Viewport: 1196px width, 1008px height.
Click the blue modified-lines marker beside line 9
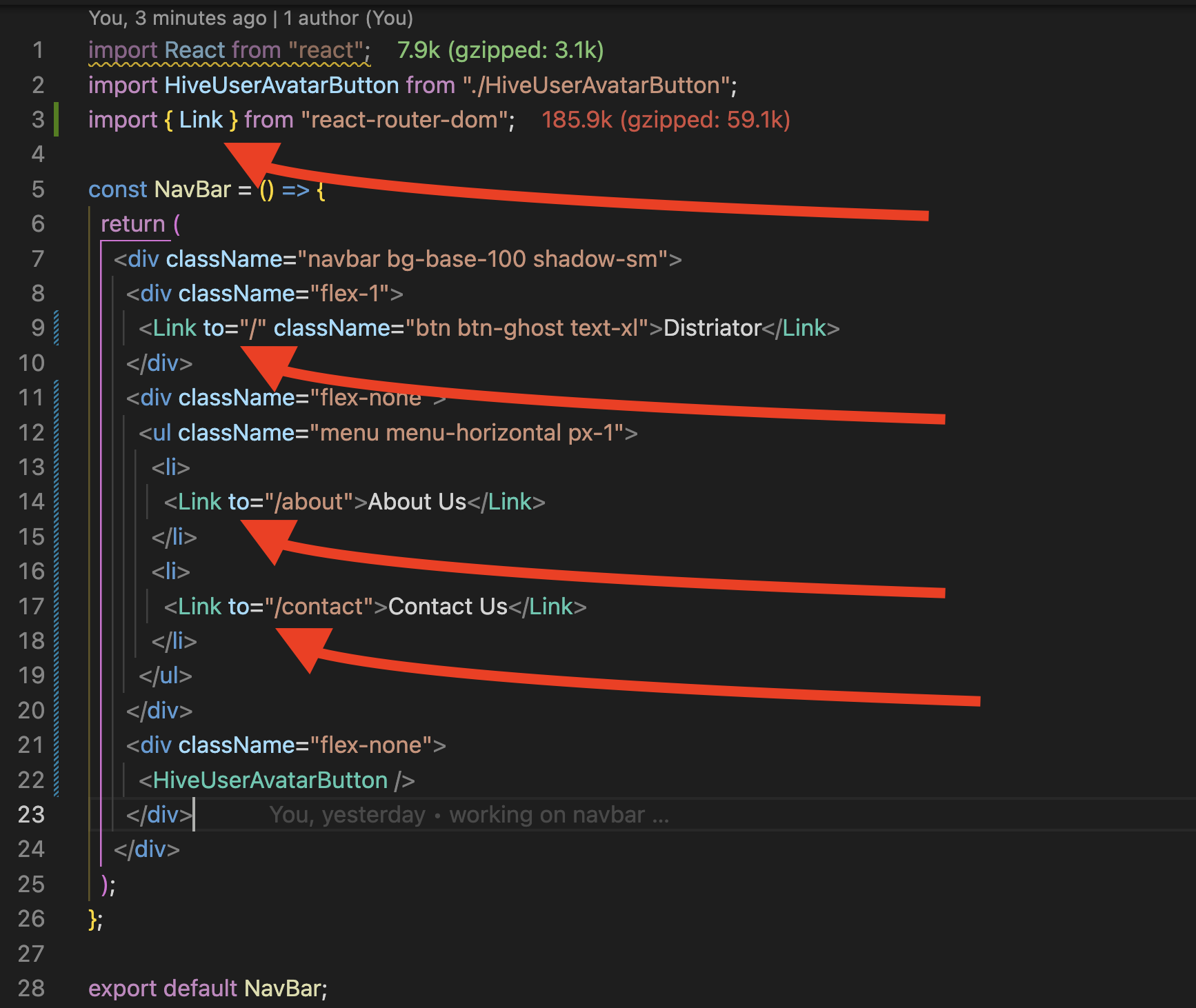(x=57, y=328)
